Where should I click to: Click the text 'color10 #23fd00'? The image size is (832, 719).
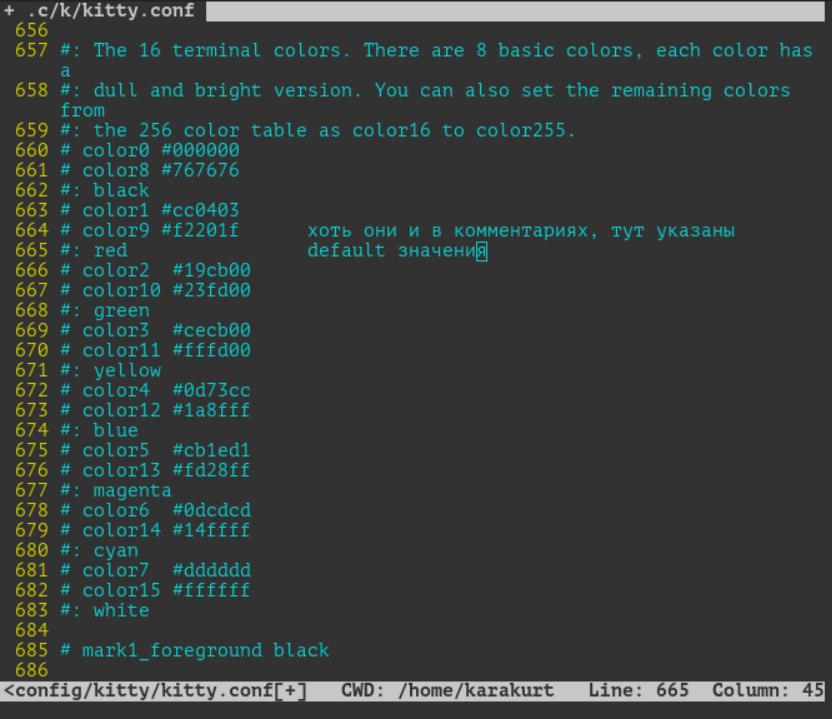point(167,290)
